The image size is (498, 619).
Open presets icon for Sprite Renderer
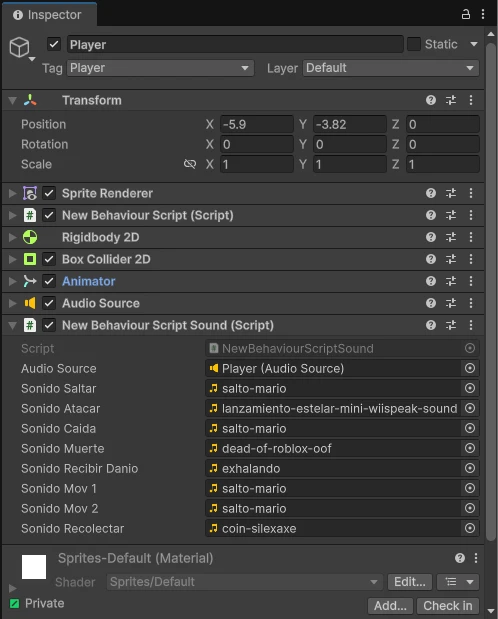tap(451, 193)
